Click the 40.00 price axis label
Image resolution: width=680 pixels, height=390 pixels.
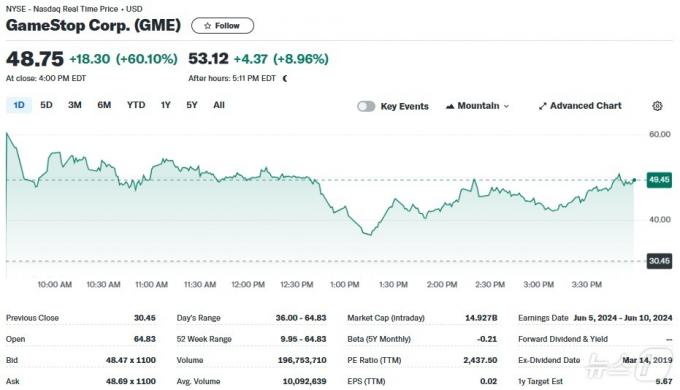click(x=660, y=220)
